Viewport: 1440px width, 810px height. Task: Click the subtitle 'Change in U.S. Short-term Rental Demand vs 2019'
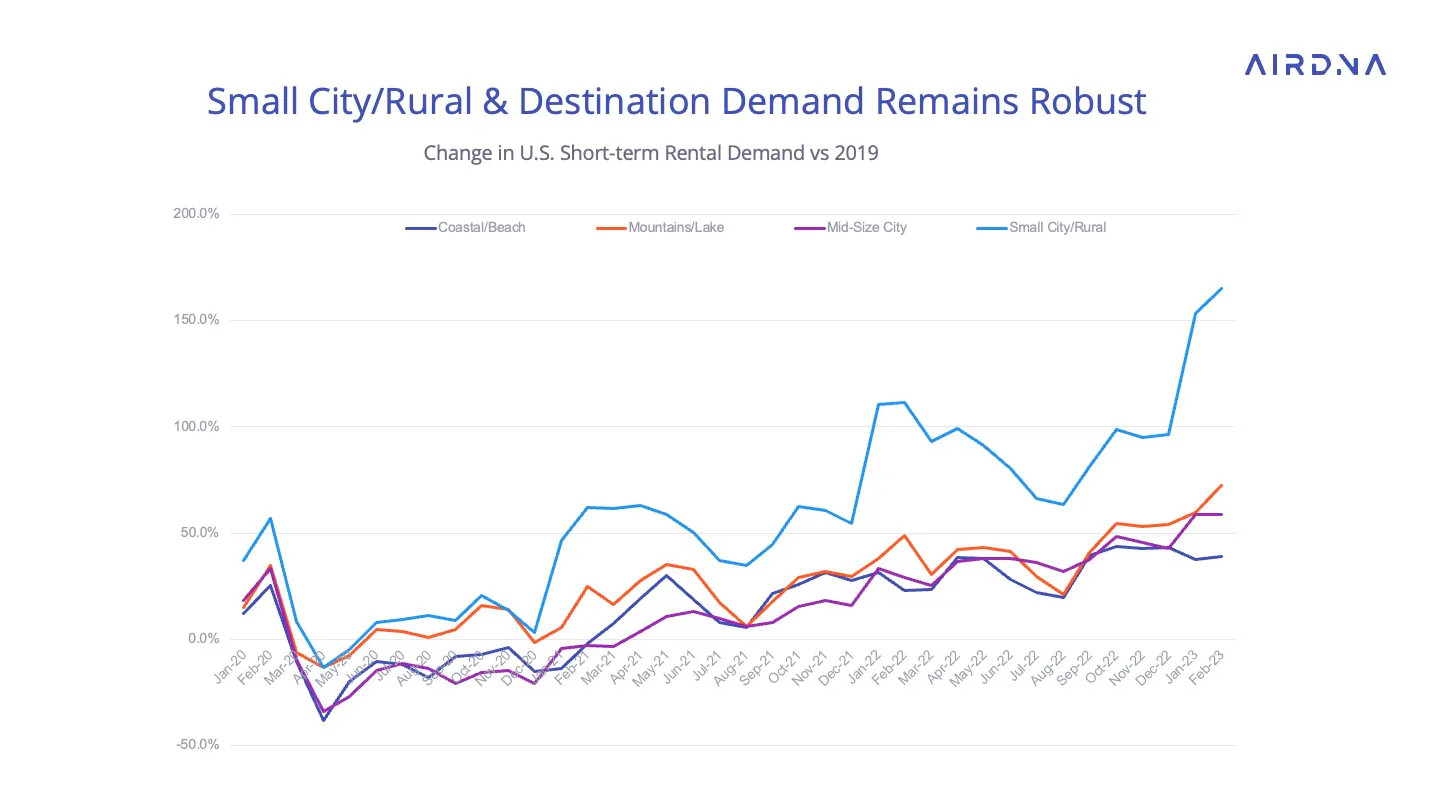(x=651, y=153)
